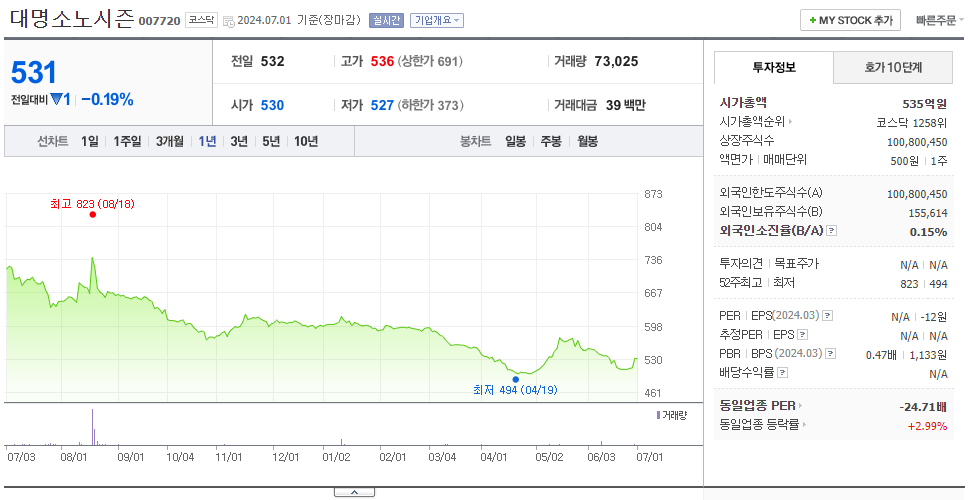Screen dimensions: 968x500
Task: Click the 52주최고 최저 value 823 | 494
Action: pyautogui.click(x=923, y=284)
